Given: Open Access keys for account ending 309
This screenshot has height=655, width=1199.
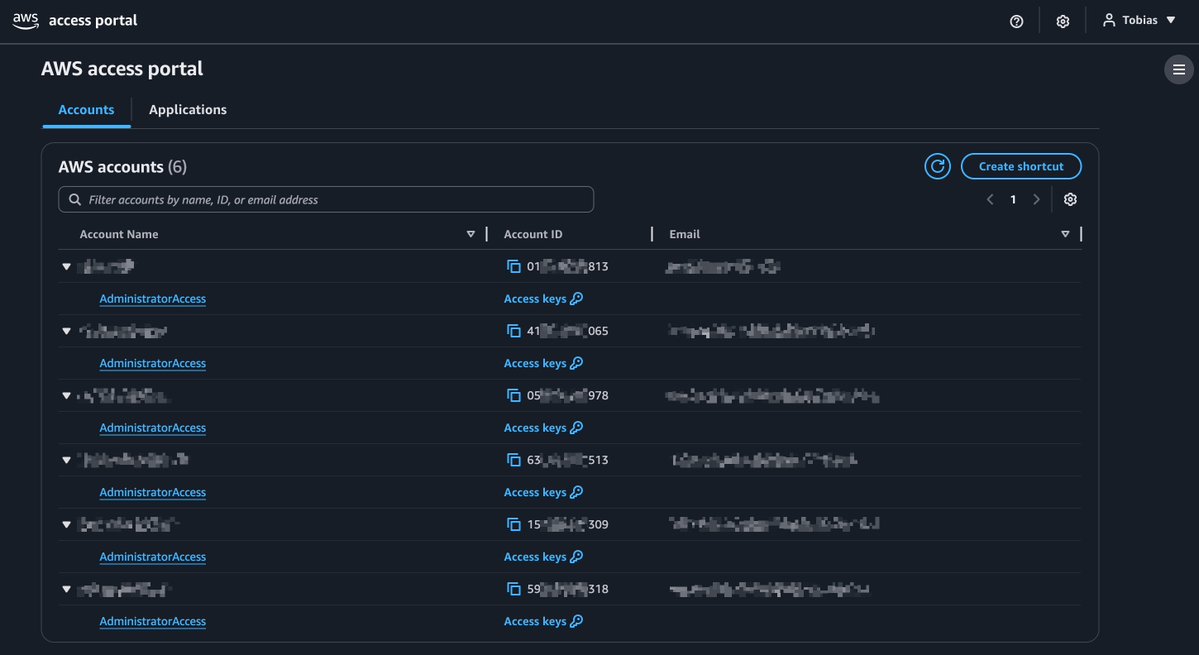Looking at the screenshot, I should coord(543,556).
